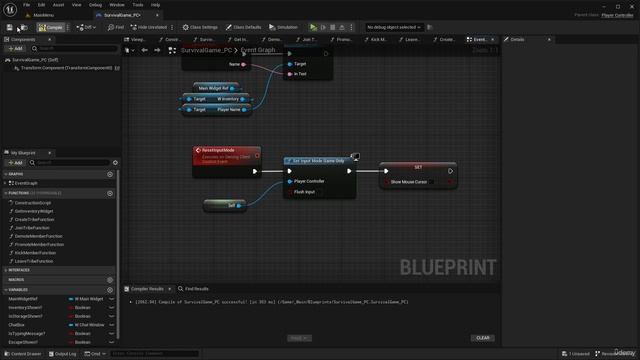Toggle visibility eye for ChatBox variable
This screenshot has height=360, width=640.
coord(111,325)
